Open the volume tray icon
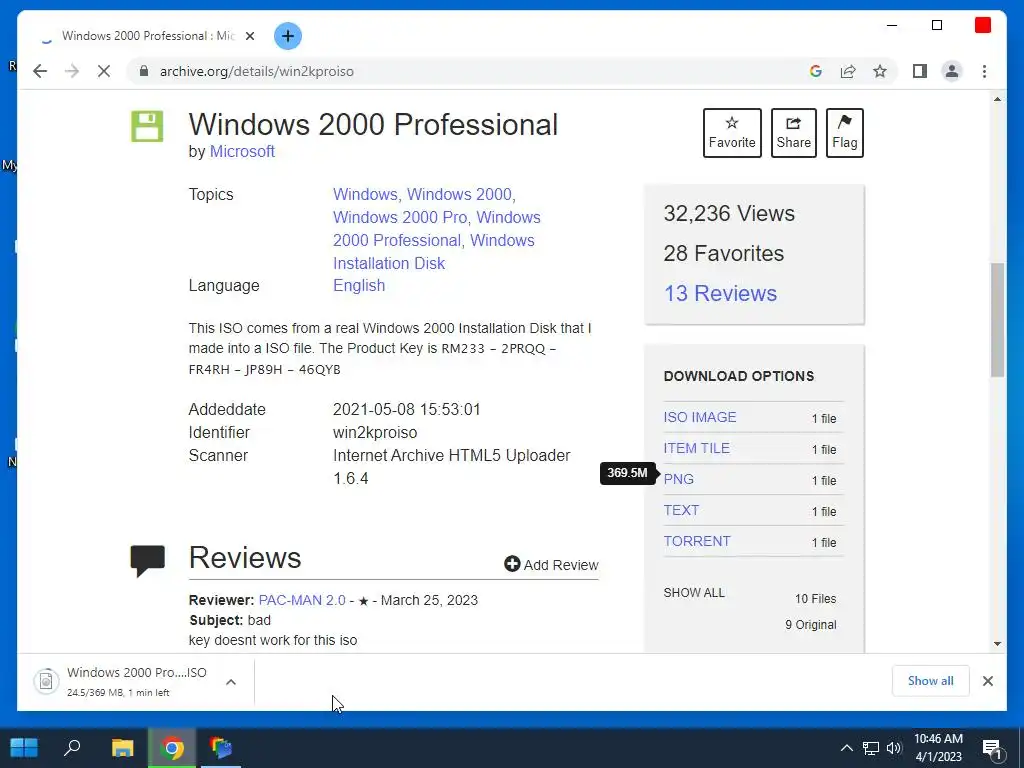Viewport: 1024px width, 768px height. coord(894,748)
